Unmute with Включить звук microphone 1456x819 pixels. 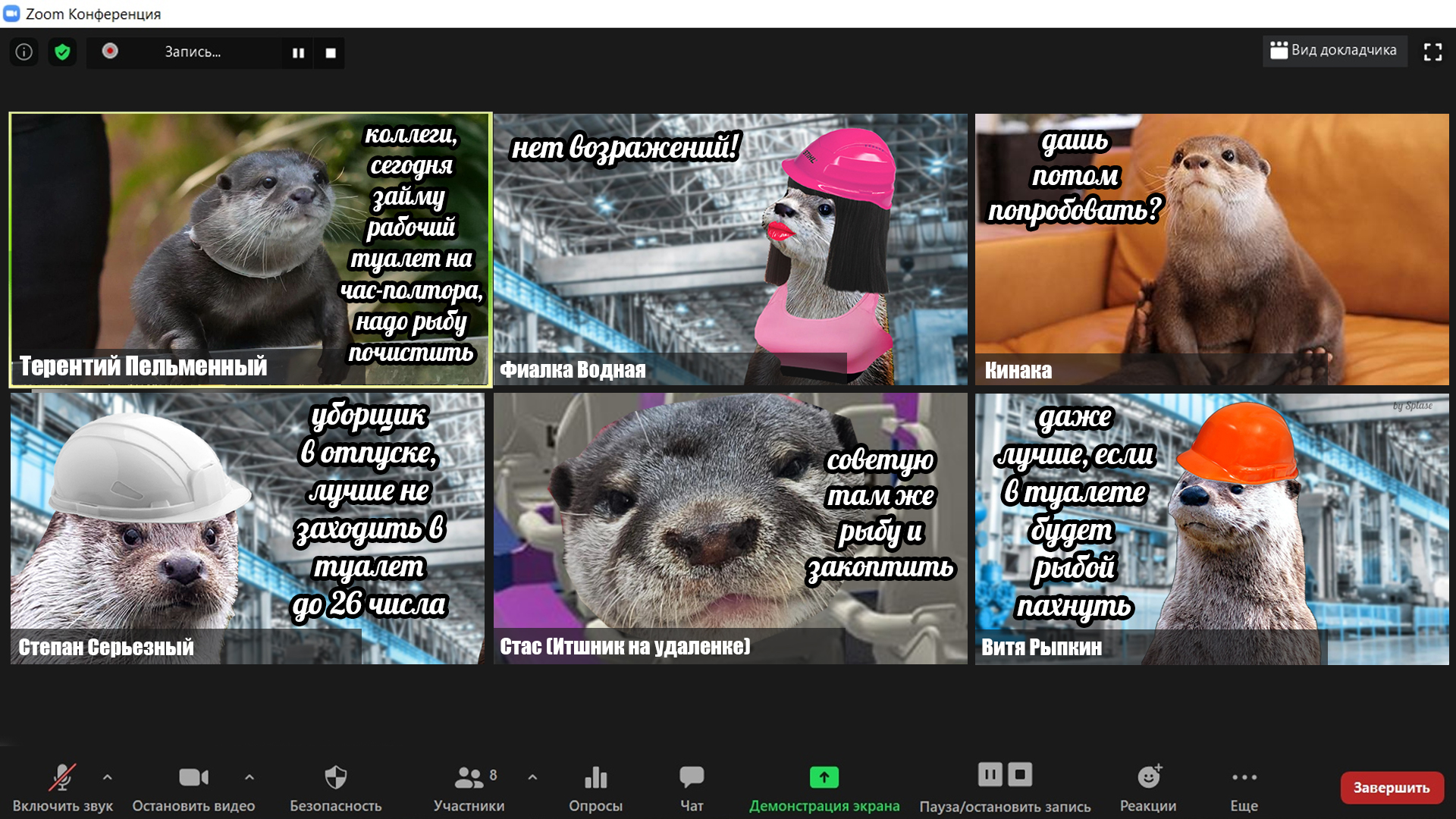coord(62,787)
